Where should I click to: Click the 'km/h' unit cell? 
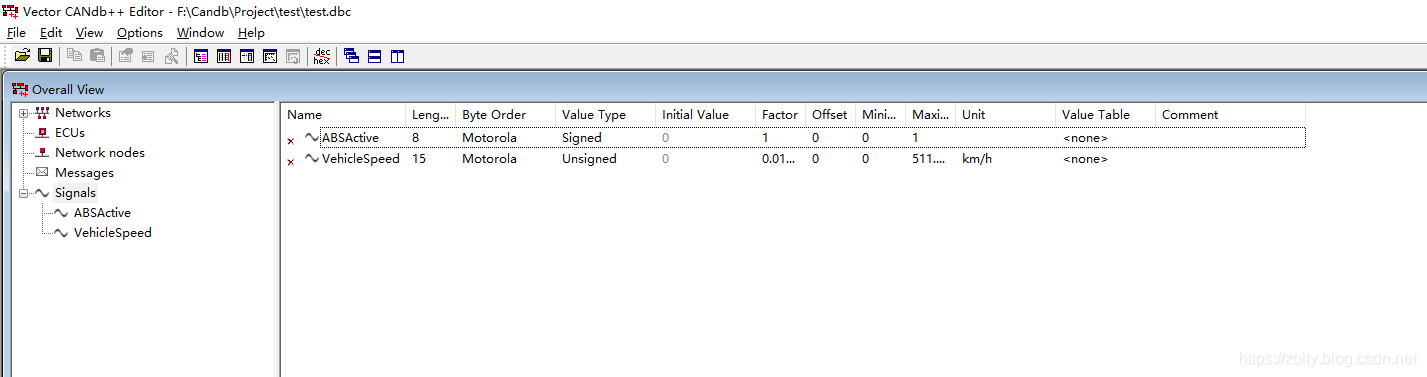[x=977, y=158]
